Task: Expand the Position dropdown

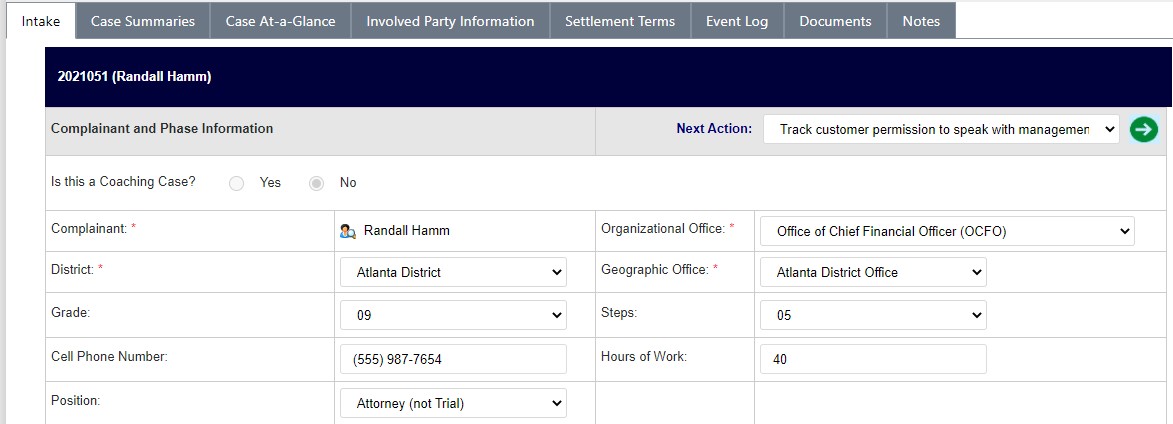Action: point(453,403)
